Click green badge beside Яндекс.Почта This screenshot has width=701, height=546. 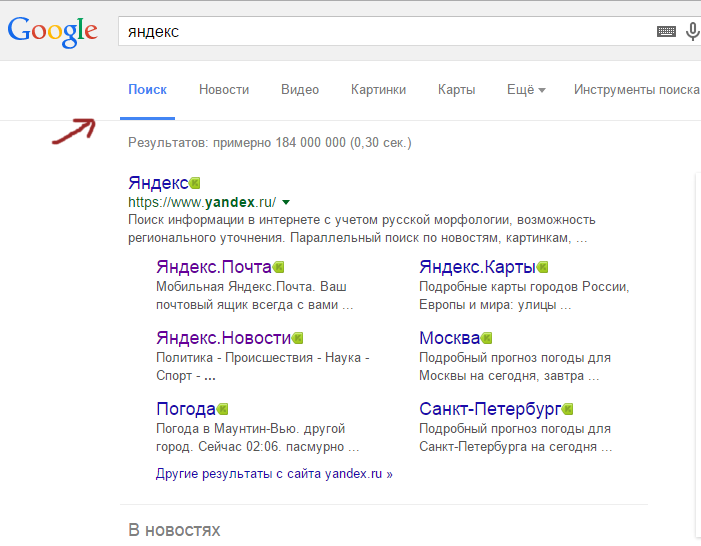pyautogui.click(x=279, y=267)
